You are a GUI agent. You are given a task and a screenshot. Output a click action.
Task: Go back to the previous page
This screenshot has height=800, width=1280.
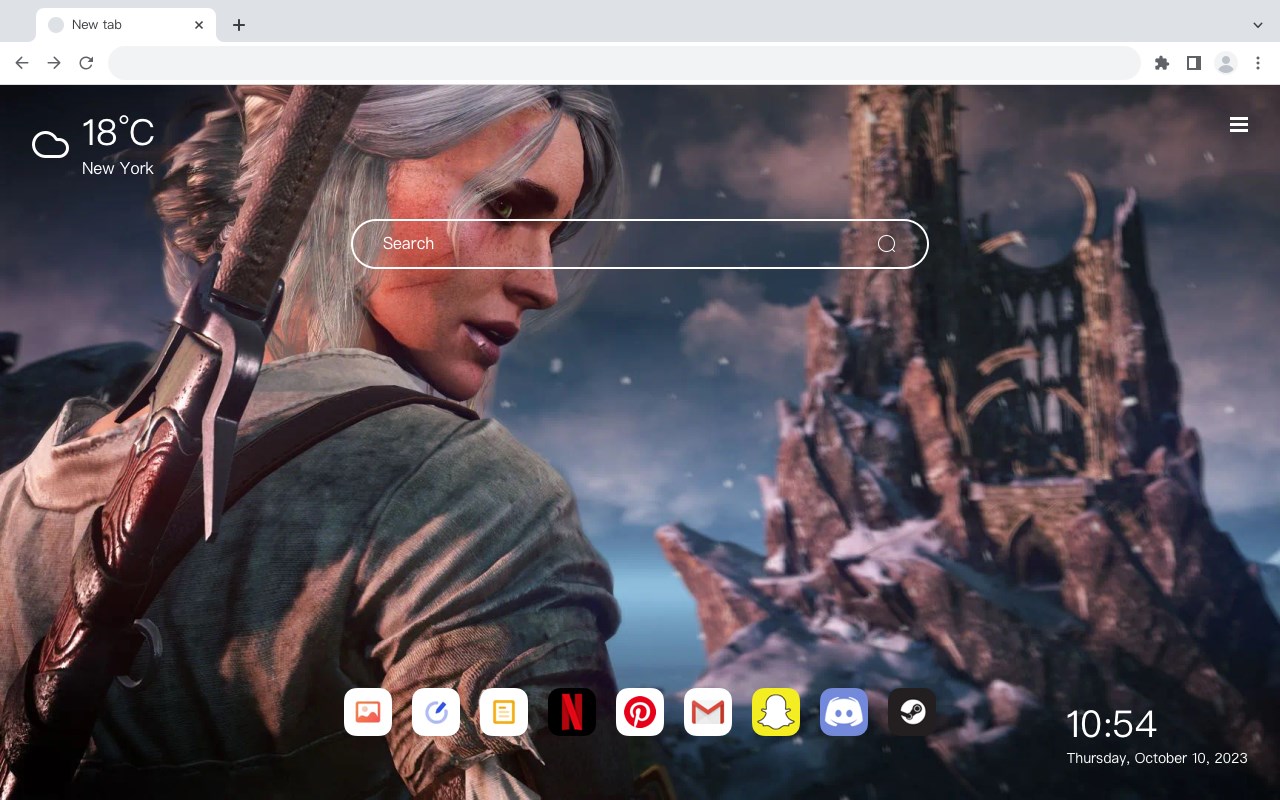(22, 63)
